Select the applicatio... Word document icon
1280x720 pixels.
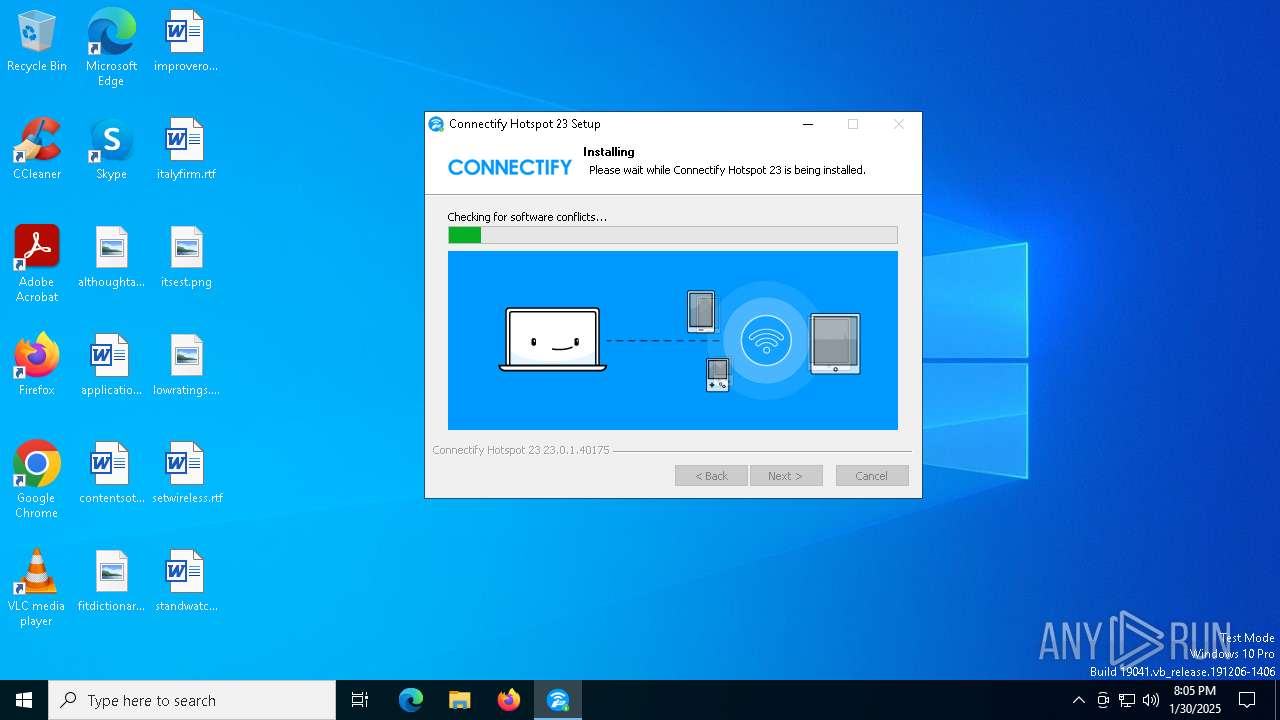tap(111, 366)
